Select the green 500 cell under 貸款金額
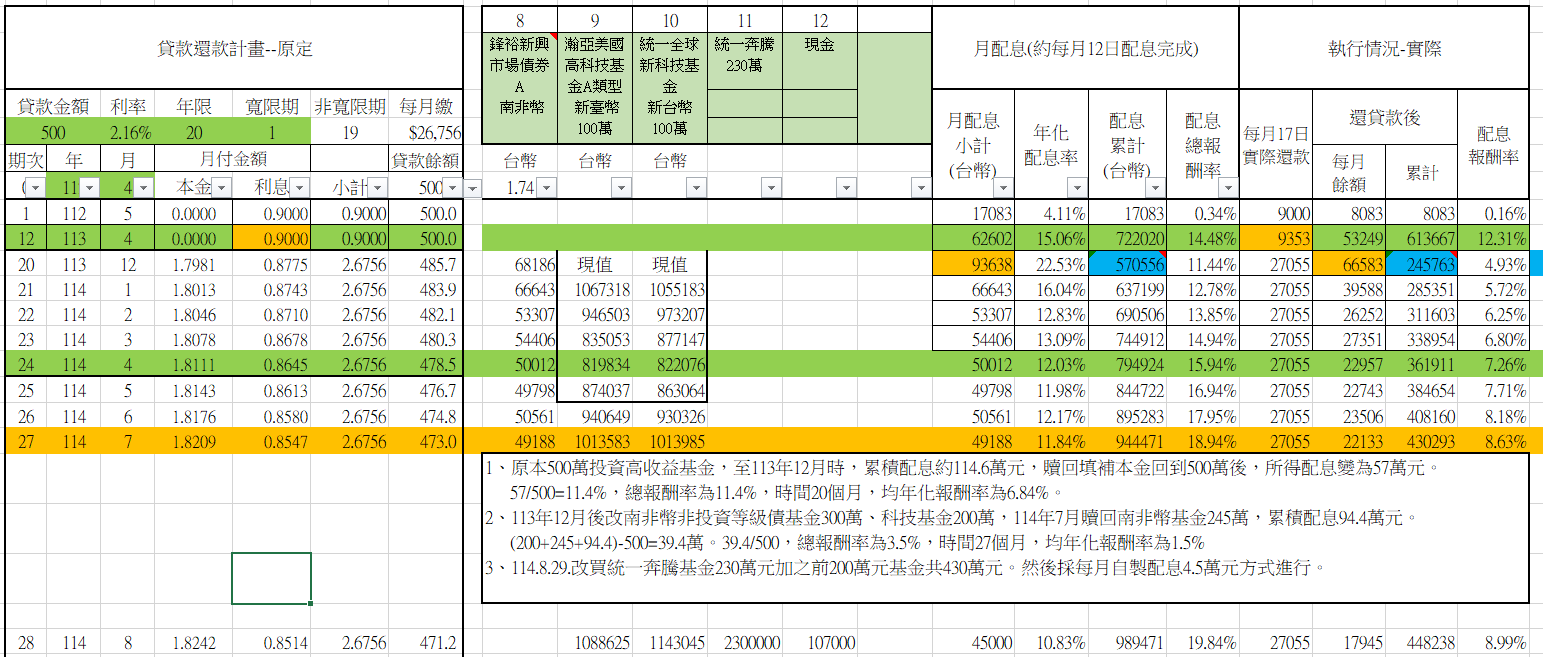 point(50,130)
